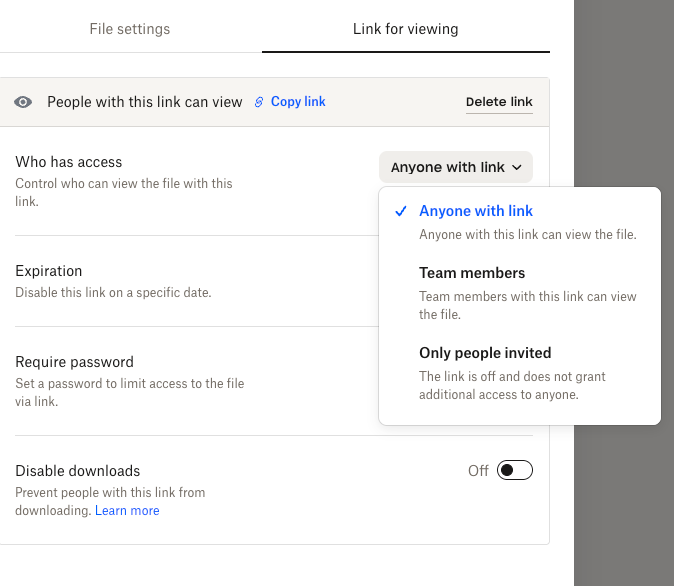674x586 pixels.
Task: Click the eye icon beside link description
Action: tap(24, 102)
